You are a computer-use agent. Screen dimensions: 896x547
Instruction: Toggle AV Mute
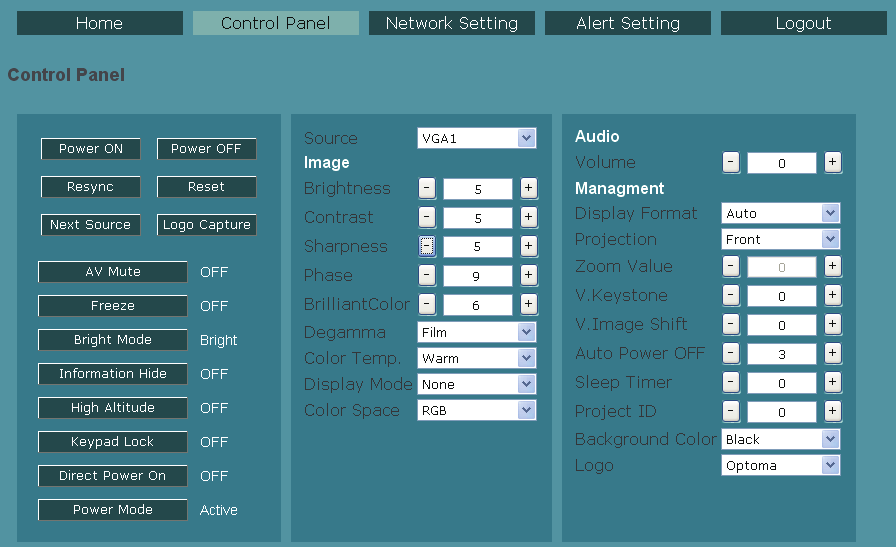click(x=113, y=271)
